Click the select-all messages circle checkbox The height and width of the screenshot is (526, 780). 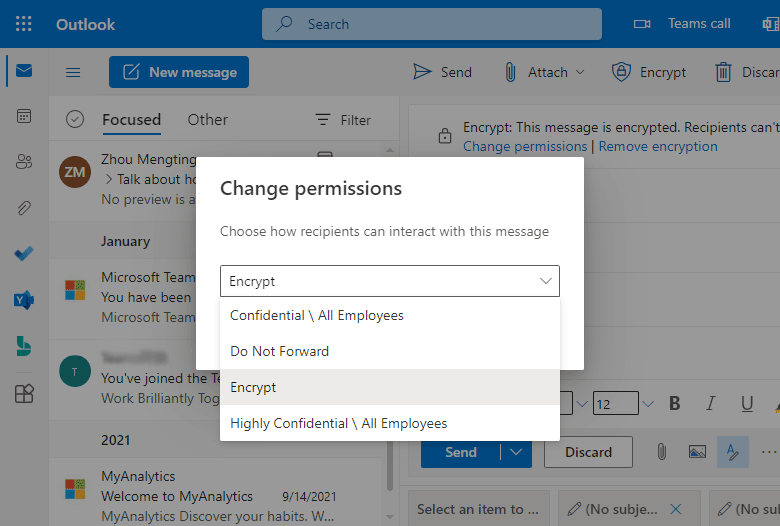point(75,120)
